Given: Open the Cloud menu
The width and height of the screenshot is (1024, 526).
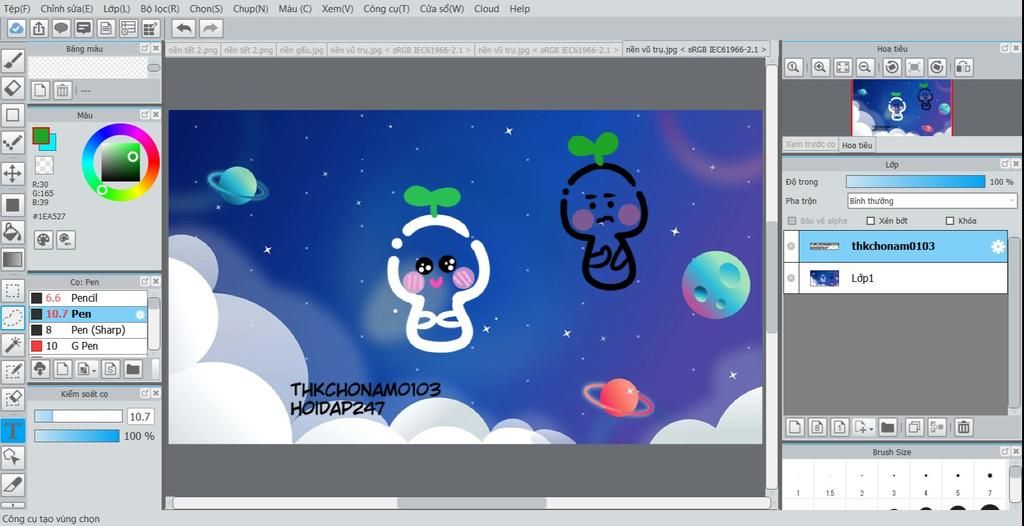Looking at the screenshot, I should [487, 8].
